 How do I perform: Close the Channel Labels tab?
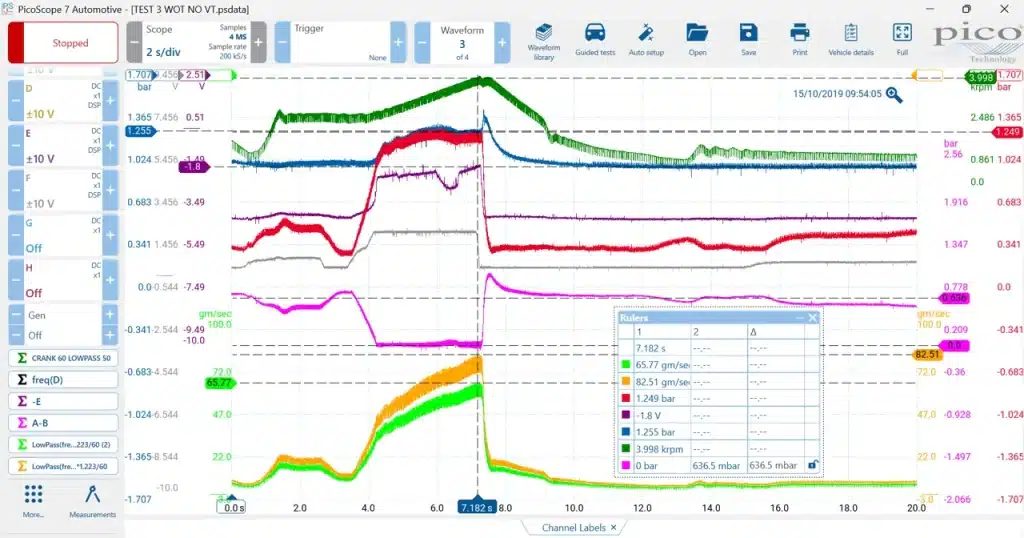coord(613,528)
